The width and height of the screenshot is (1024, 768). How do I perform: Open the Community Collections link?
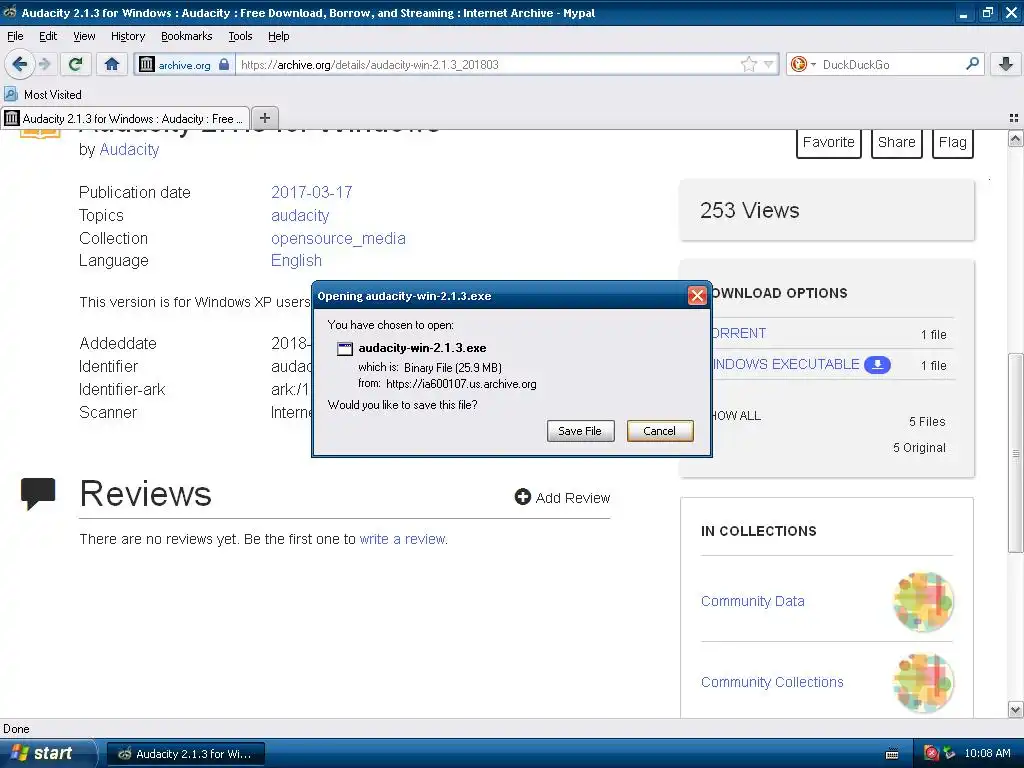click(772, 682)
